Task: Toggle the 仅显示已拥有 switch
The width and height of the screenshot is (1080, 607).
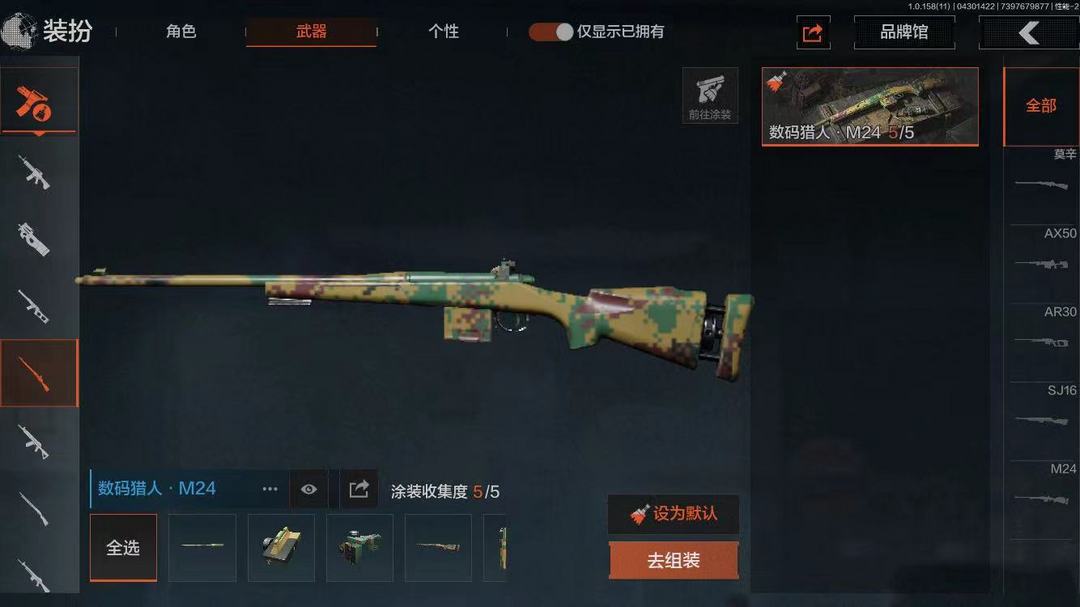Action: pos(551,32)
